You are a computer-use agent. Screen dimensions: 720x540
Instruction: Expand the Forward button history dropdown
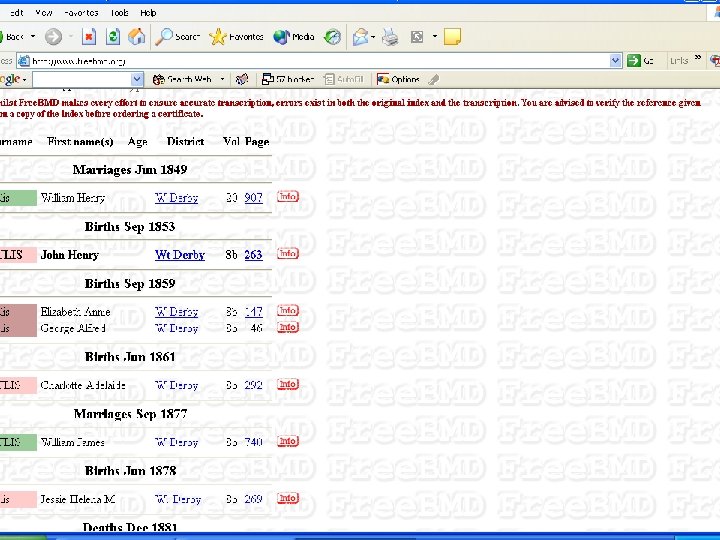pyautogui.click(x=71, y=36)
